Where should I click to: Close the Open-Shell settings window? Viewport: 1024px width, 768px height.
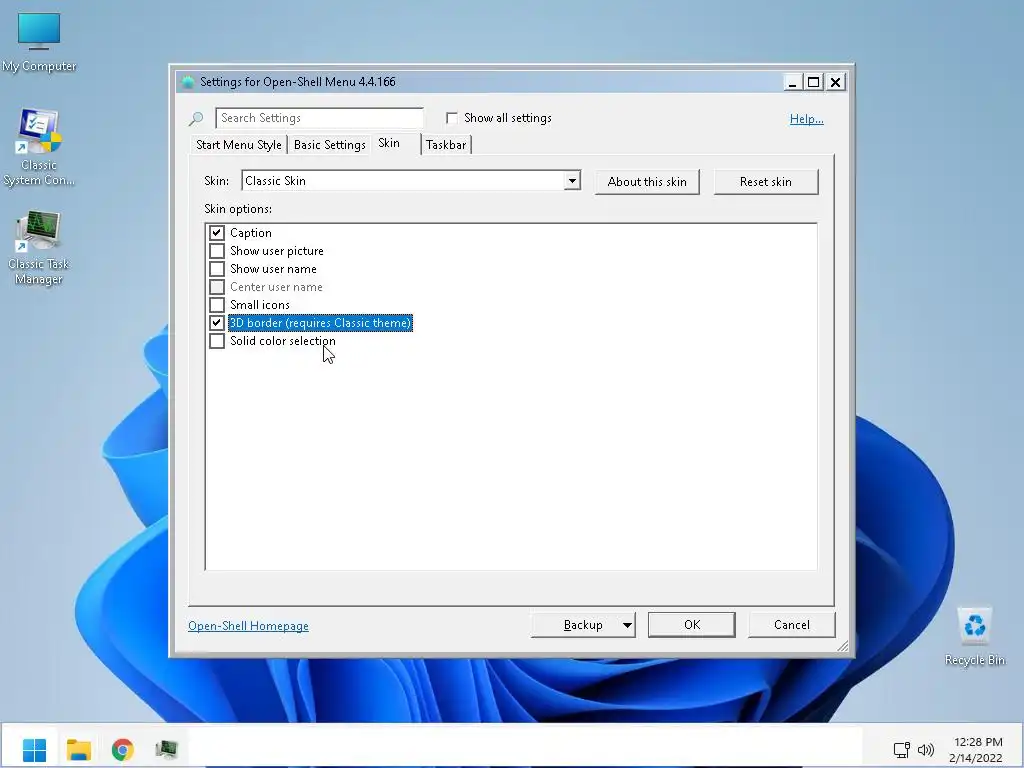[835, 82]
